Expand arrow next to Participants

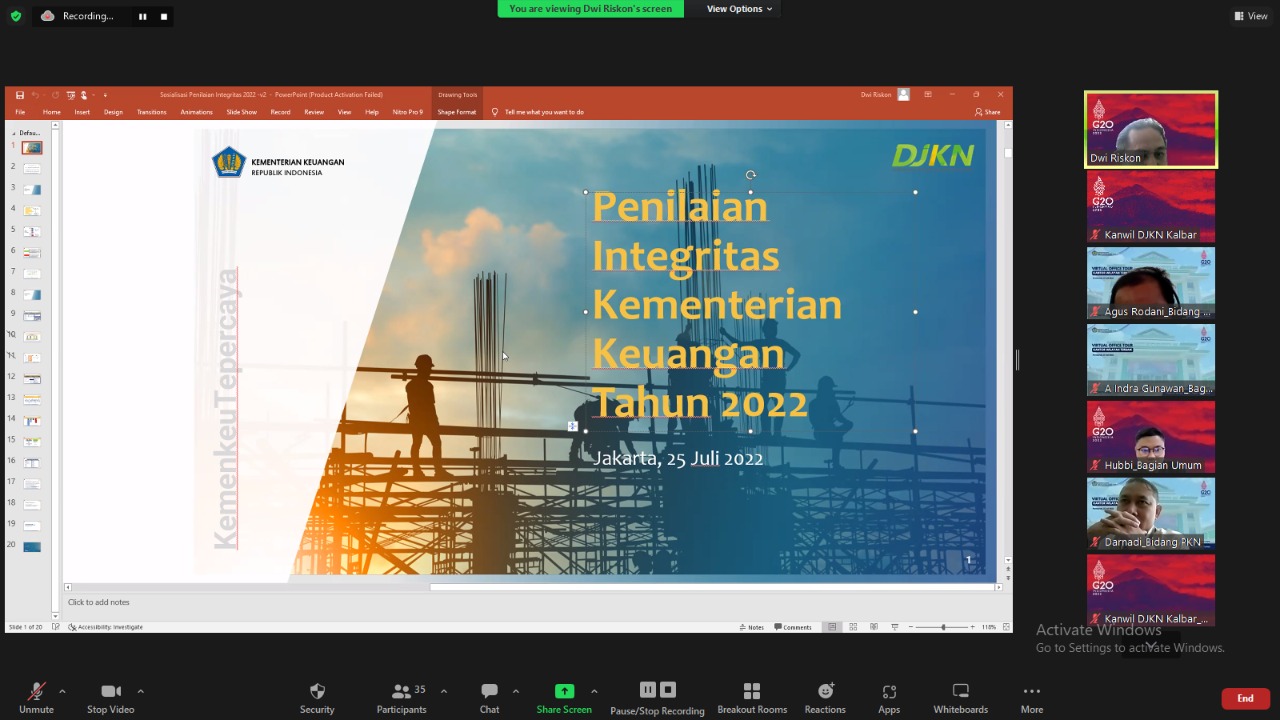[443, 691]
